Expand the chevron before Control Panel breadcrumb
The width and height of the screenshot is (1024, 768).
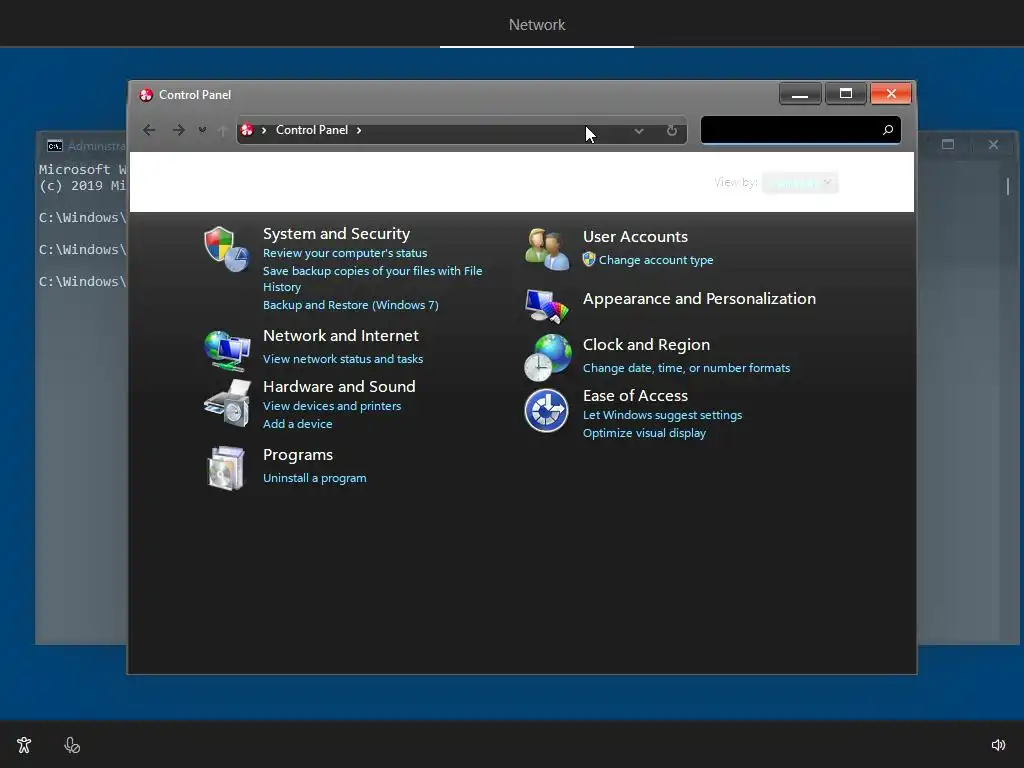tap(264, 130)
